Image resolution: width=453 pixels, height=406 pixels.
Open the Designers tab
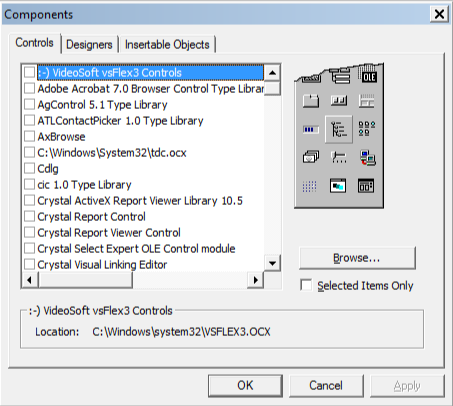point(89,45)
